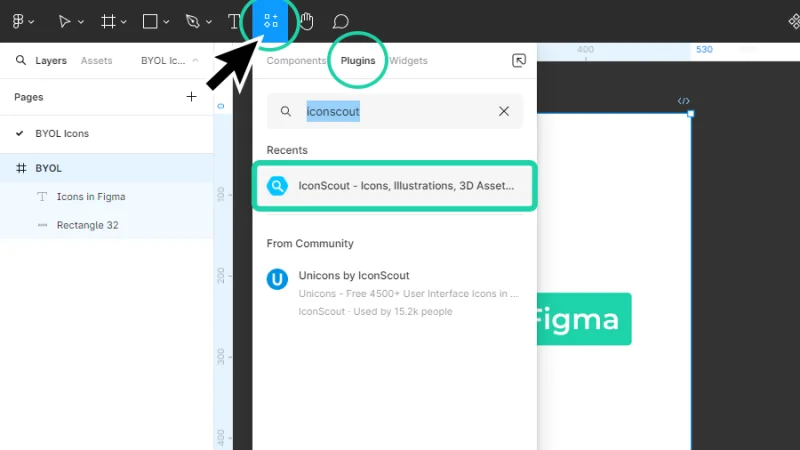
Task: Open Unicons by IconScout community plugin
Action: pyautogui.click(x=394, y=293)
